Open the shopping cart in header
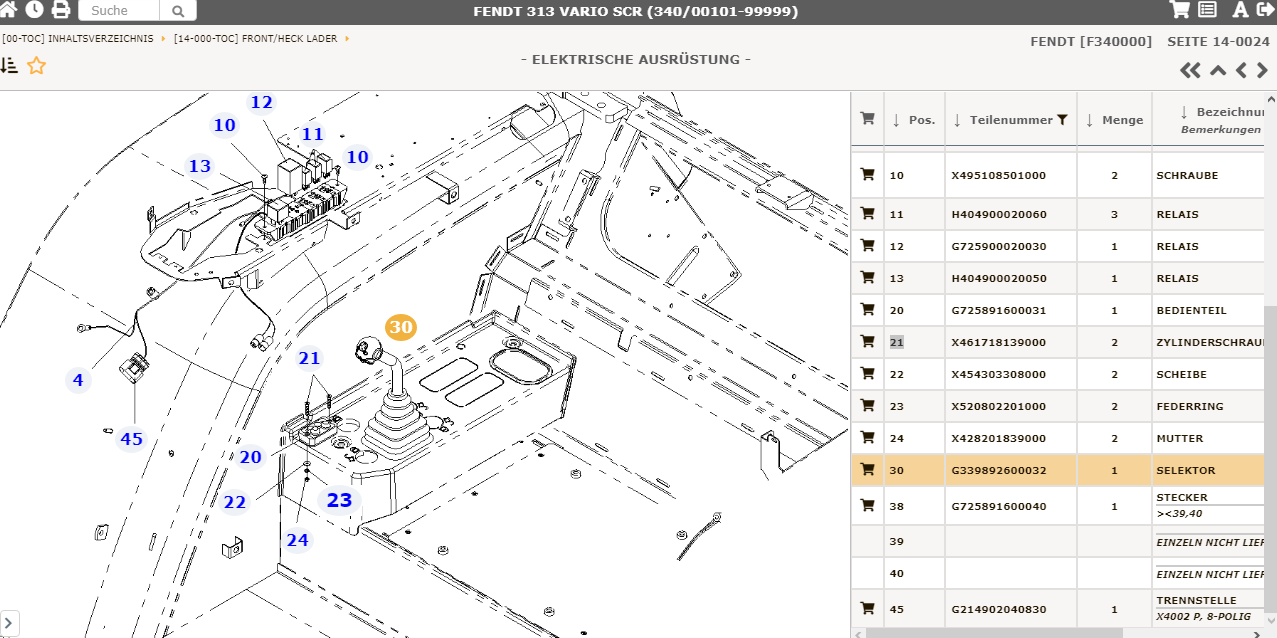 1179,10
